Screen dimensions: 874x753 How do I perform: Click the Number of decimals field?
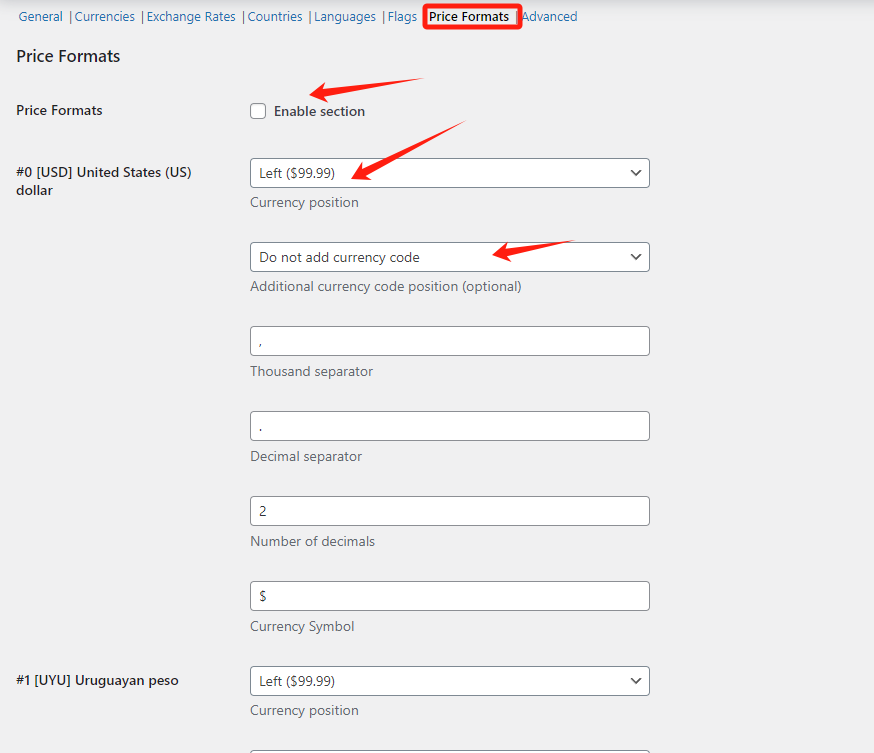(449, 511)
